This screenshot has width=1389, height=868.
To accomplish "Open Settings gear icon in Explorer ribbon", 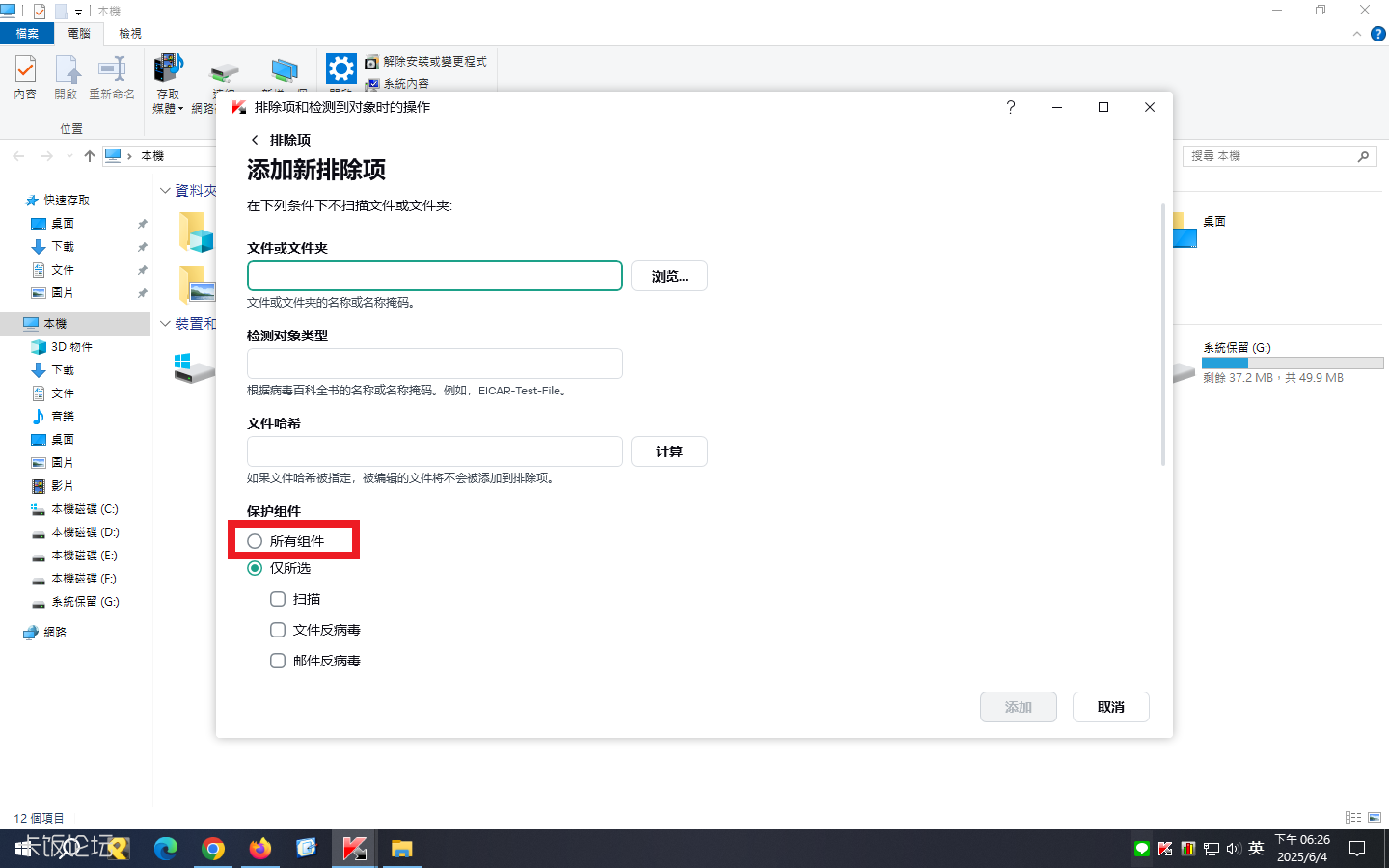I will pos(340,69).
